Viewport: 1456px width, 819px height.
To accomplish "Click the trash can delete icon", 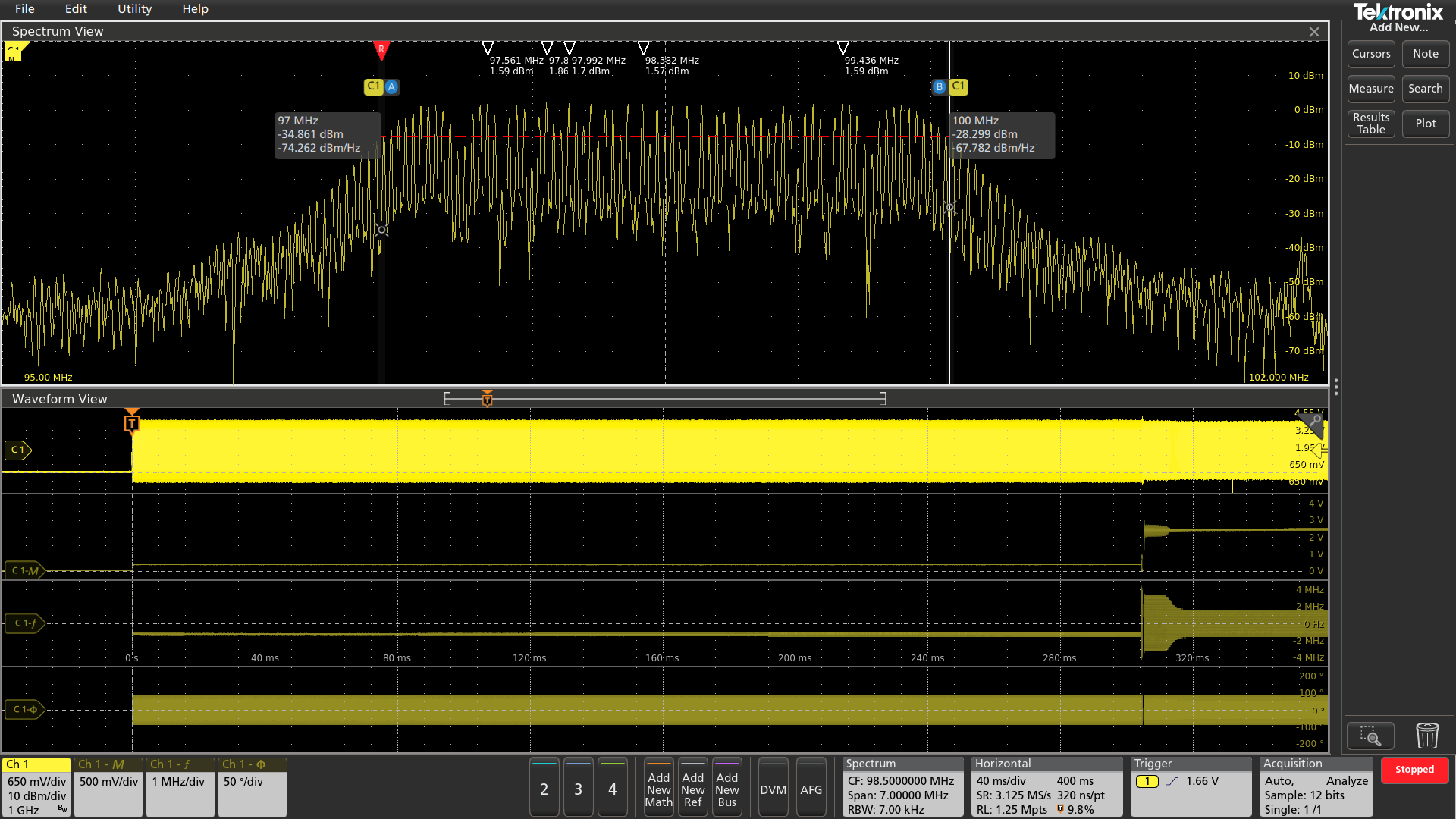I will (1426, 736).
